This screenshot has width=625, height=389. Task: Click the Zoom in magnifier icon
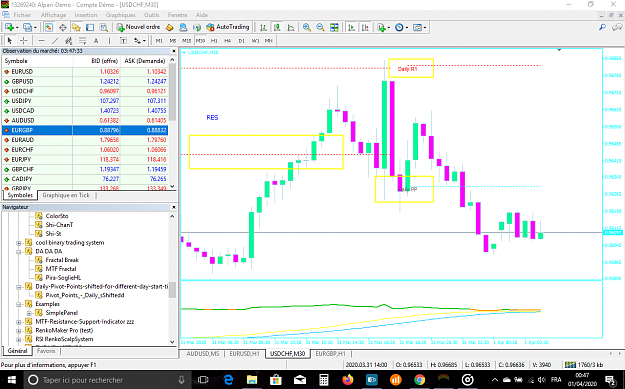307,27
